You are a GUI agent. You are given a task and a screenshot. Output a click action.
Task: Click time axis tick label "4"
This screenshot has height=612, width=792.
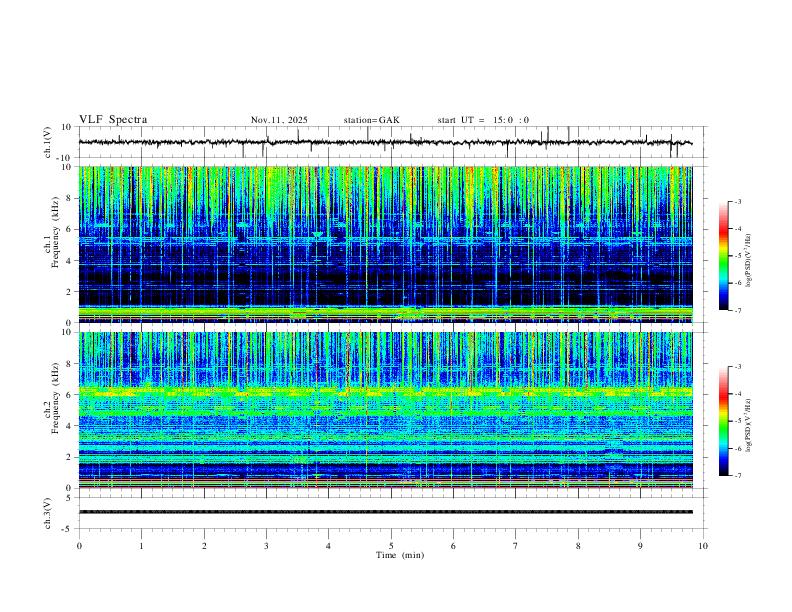(329, 546)
